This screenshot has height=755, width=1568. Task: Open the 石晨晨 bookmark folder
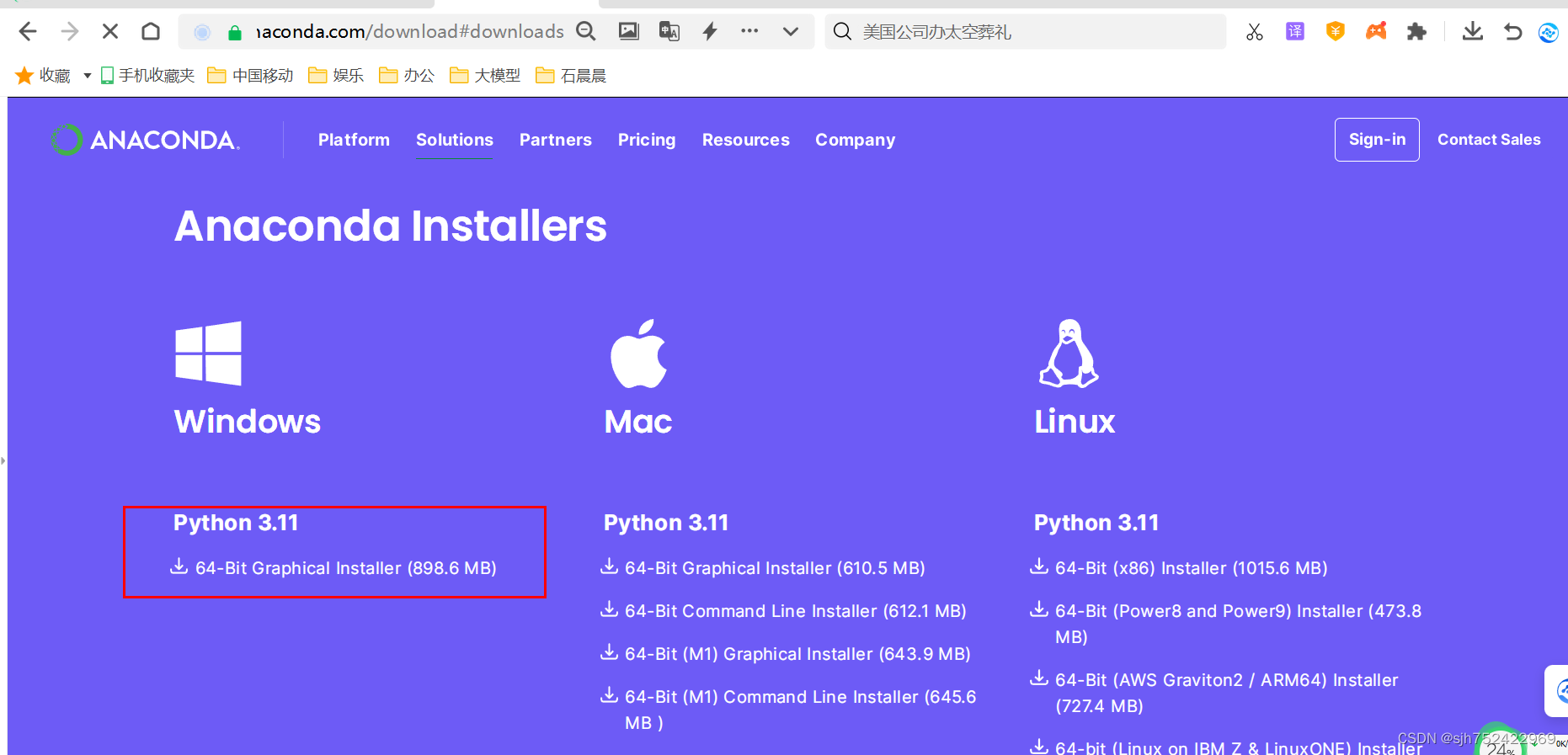click(x=571, y=76)
